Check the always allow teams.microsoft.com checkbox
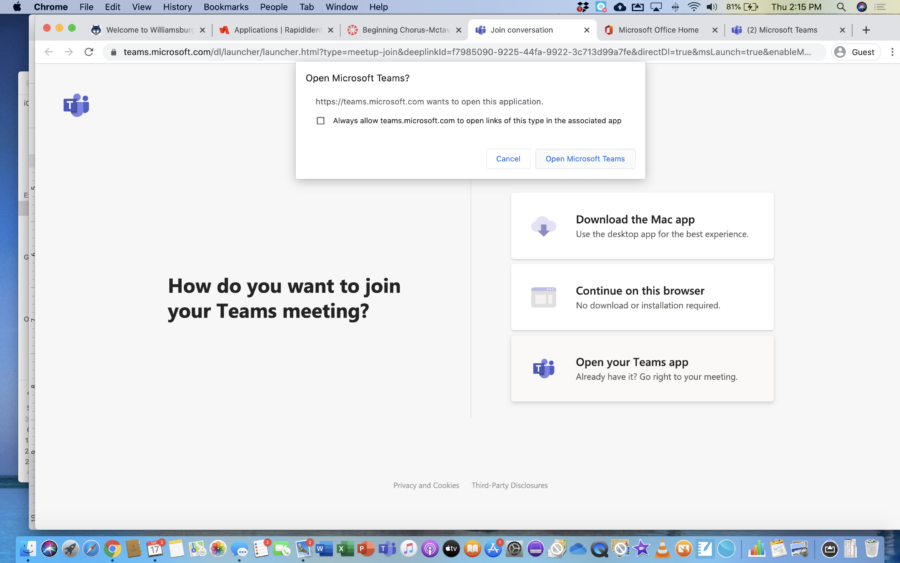The width and height of the screenshot is (900, 563). click(x=321, y=121)
